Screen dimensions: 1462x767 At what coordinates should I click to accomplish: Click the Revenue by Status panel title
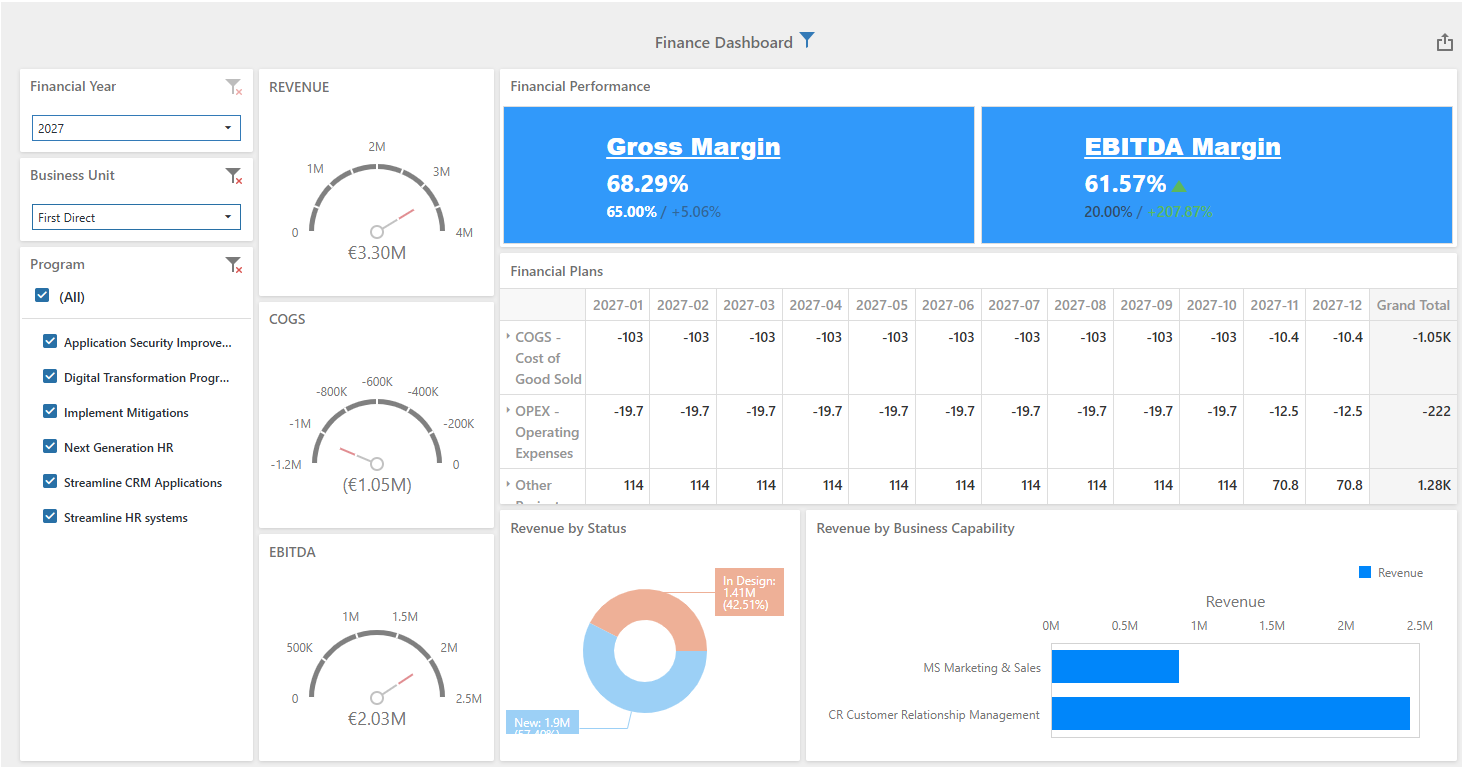568,528
